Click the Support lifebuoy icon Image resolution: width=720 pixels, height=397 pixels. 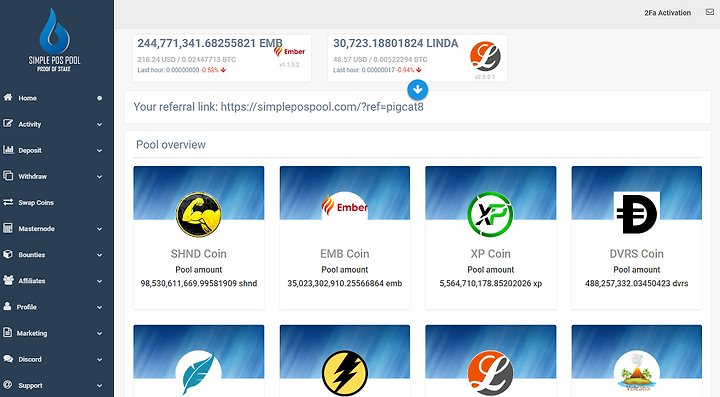click(7, 385)
